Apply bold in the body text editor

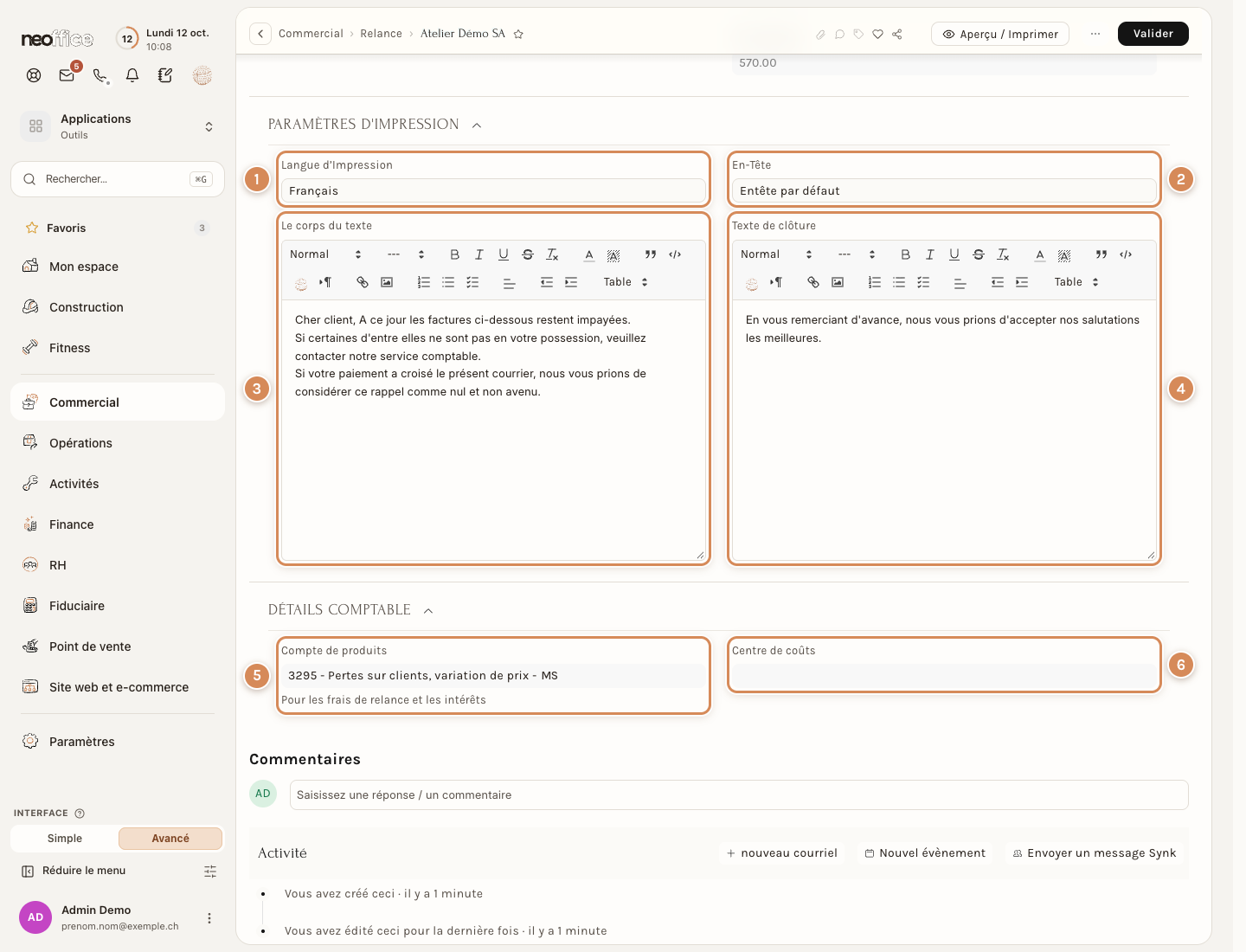(x=454, y=254)
